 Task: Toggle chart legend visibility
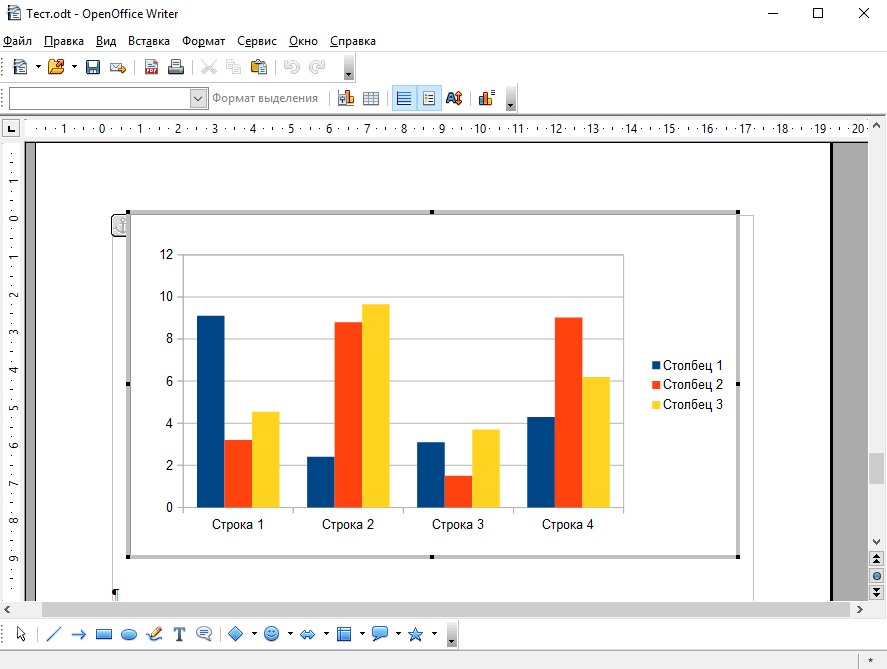pos(429,98)
